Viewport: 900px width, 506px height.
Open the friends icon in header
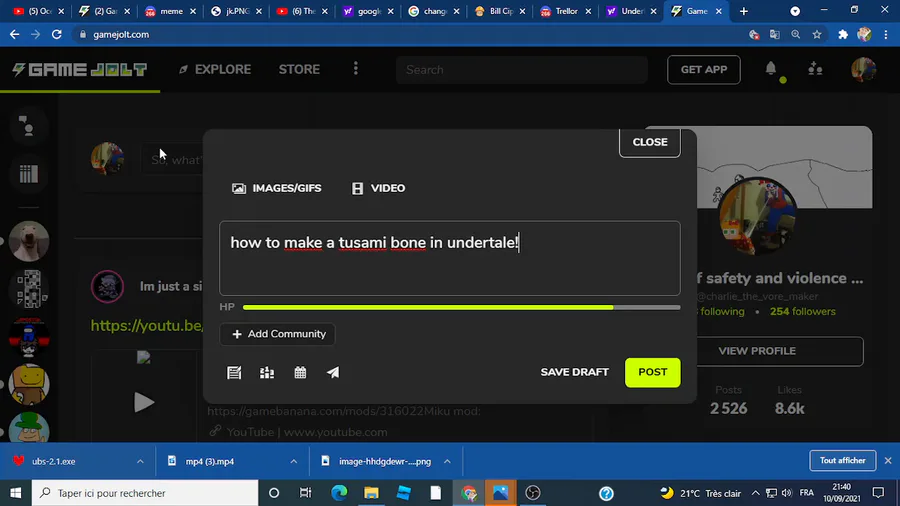tap(815, 69)
